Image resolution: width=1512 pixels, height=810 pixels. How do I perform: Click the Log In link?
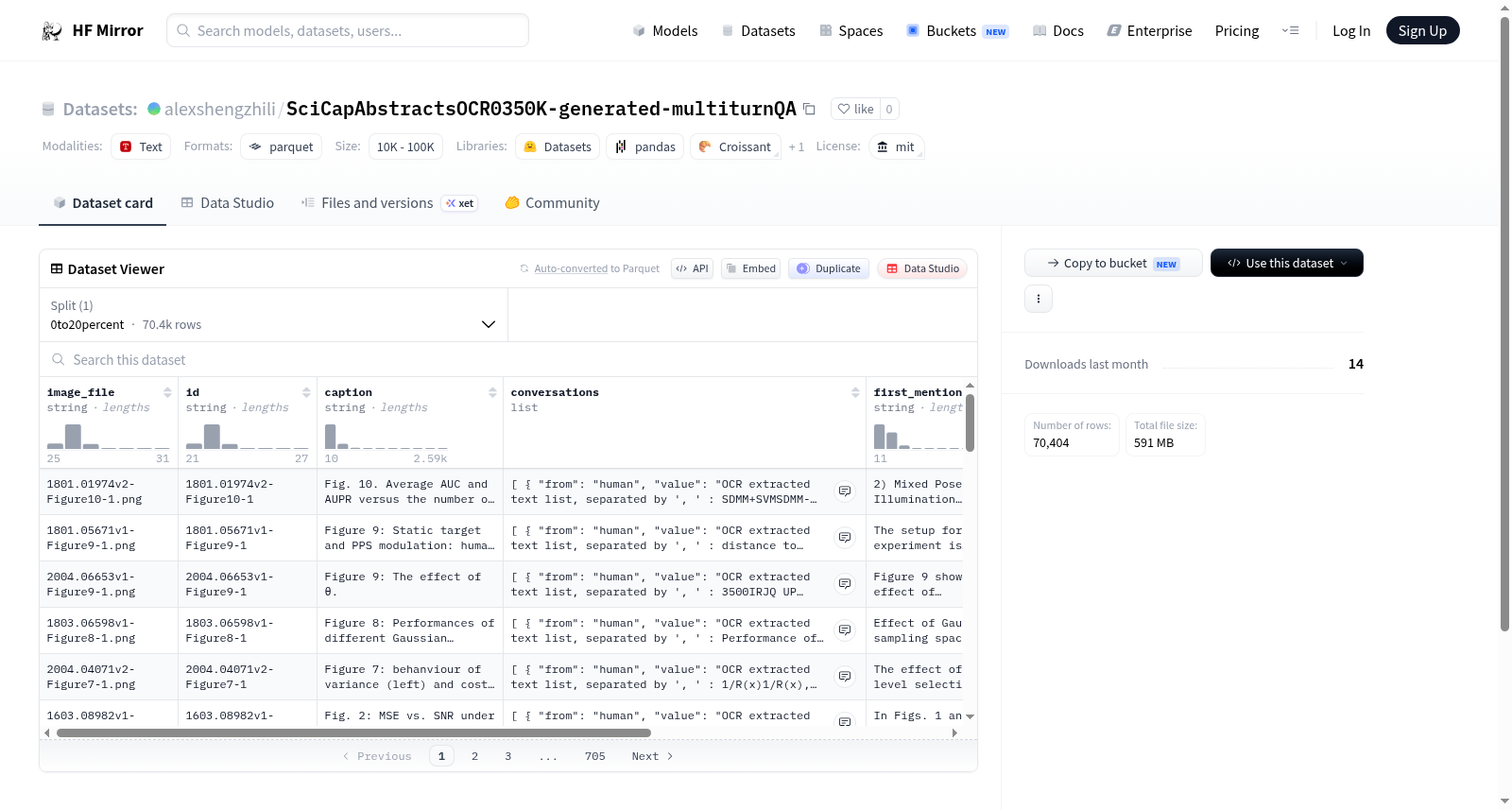pos(1351,30)
